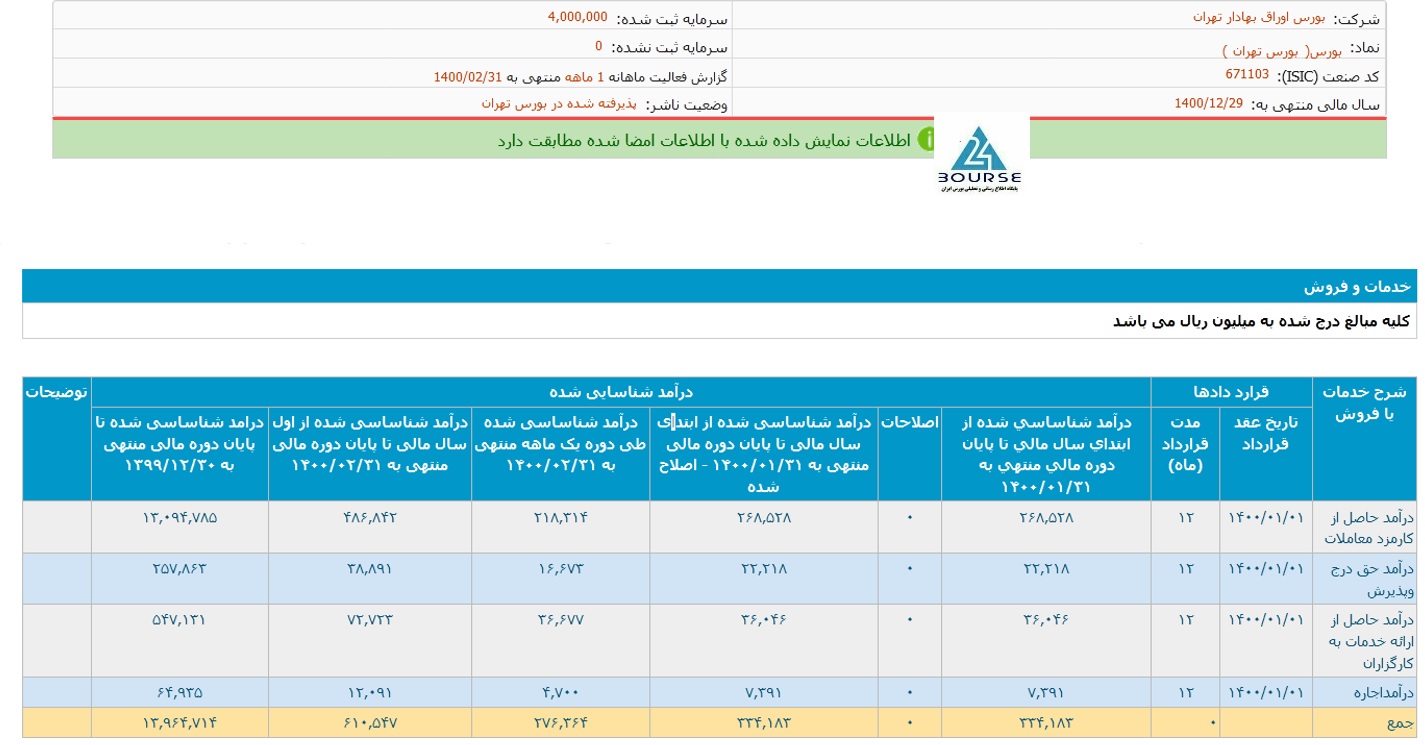Click the row label 'درآمد حاصل از کارمزد معاملات'
The image size is (1425, 745).
(x=1364, y=527)
